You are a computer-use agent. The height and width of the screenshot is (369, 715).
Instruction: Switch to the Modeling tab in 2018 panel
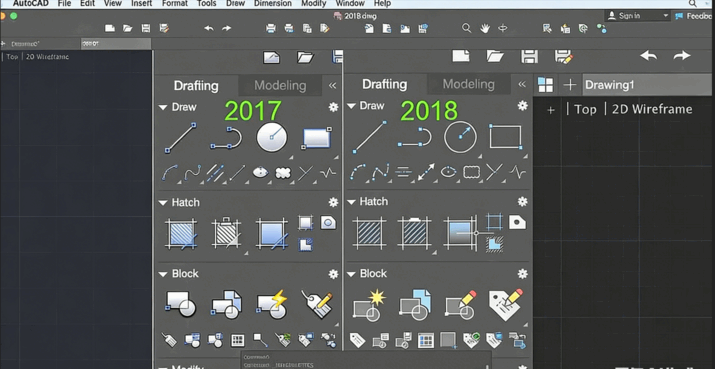tap(468, 84)
